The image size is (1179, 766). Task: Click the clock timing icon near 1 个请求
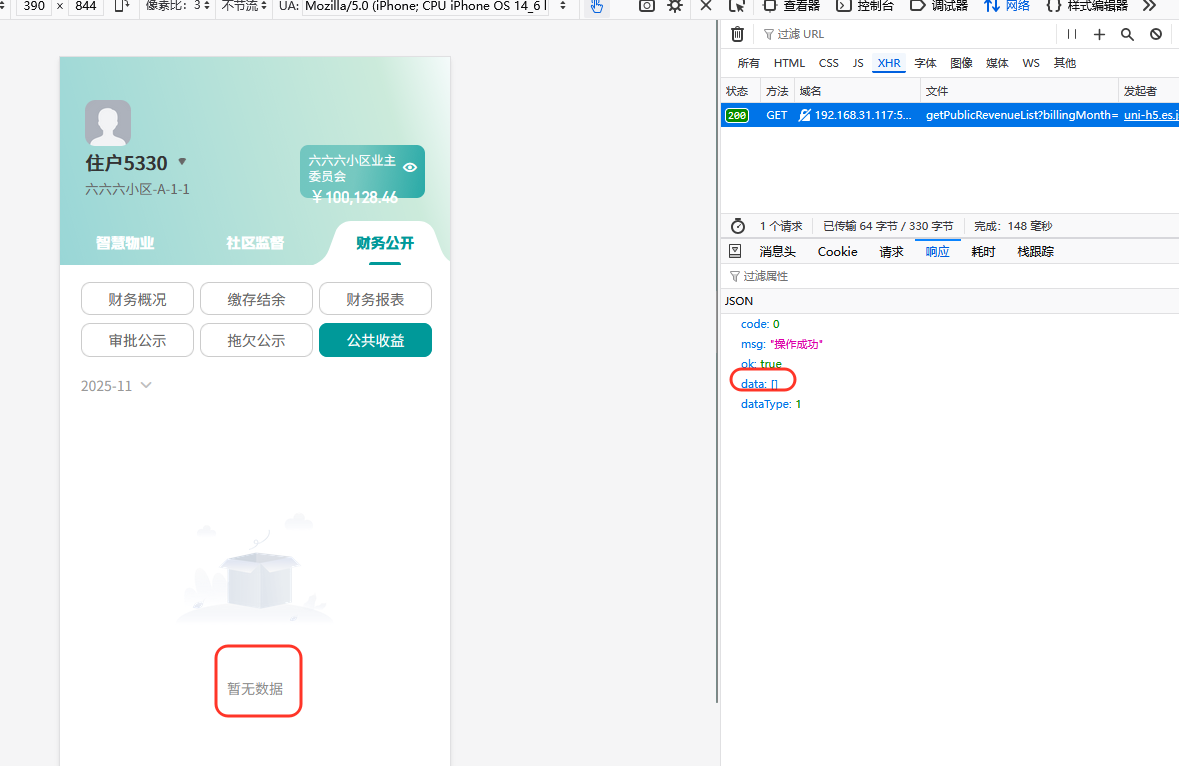[x=738, y=226]
